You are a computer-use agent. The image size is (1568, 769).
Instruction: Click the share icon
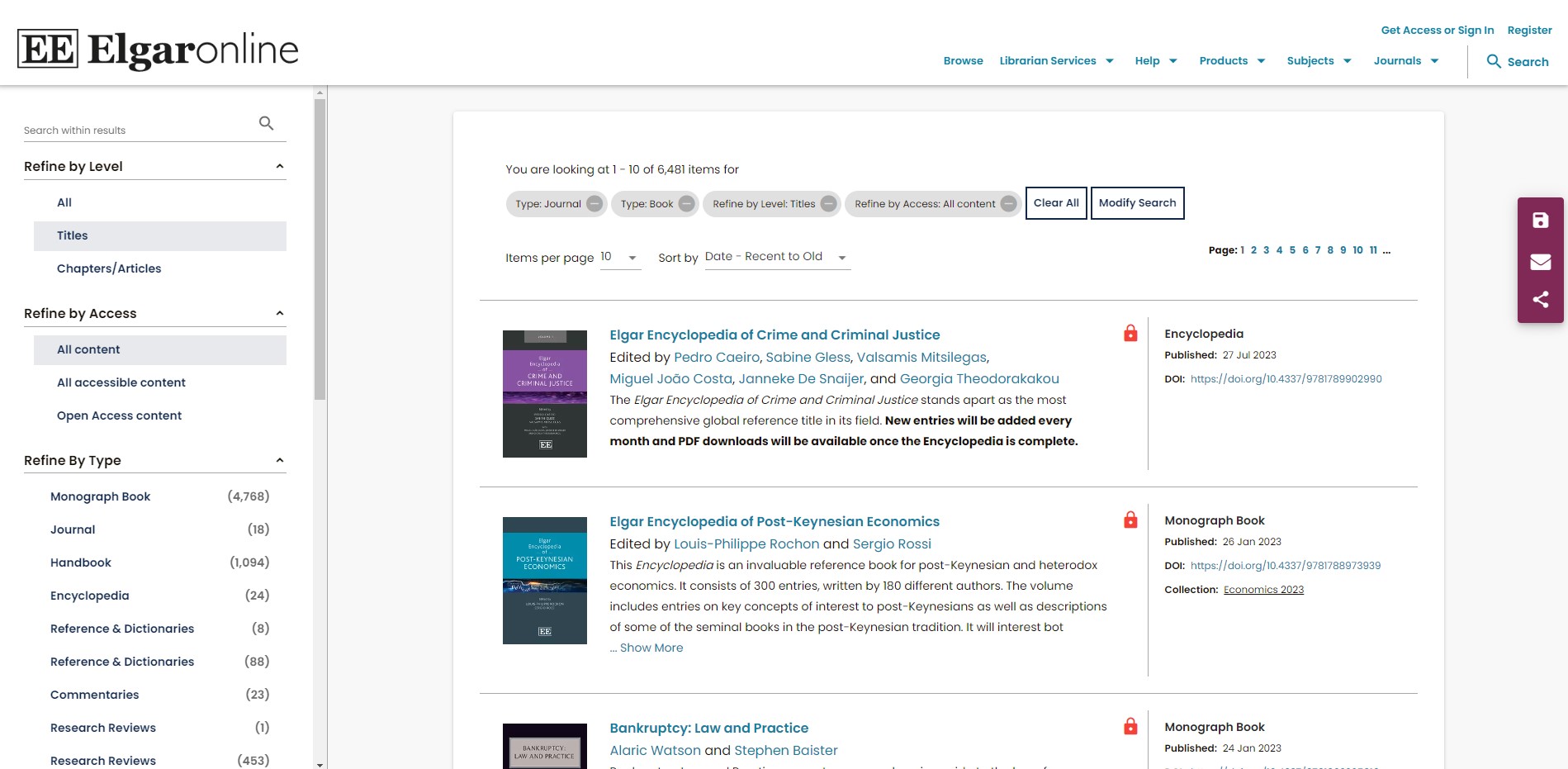pyautogui.click(x=1541, y=300)
